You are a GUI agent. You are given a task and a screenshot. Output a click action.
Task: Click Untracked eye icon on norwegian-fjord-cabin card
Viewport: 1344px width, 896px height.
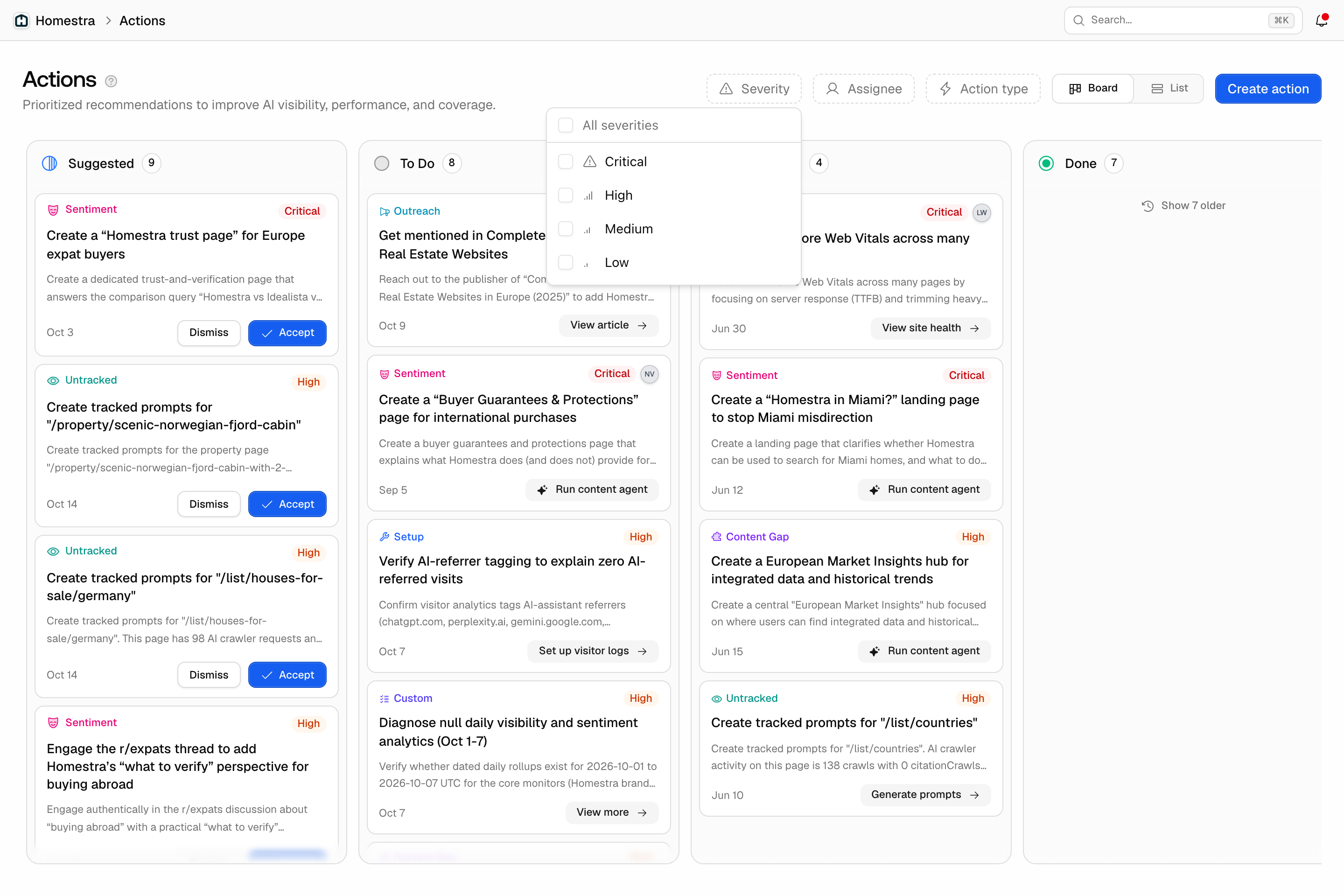pyautogui.click(x=53, y=381)
